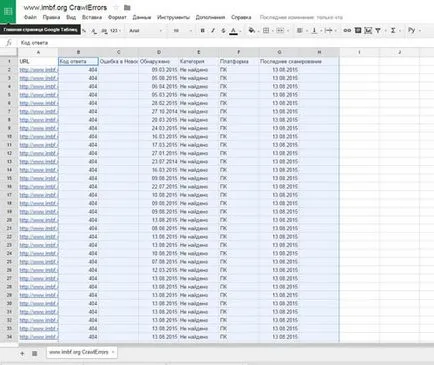Image resolution: width=434 pixels, height=365 pixels.
Task: Open URL link in row 20
Action: 38,220
